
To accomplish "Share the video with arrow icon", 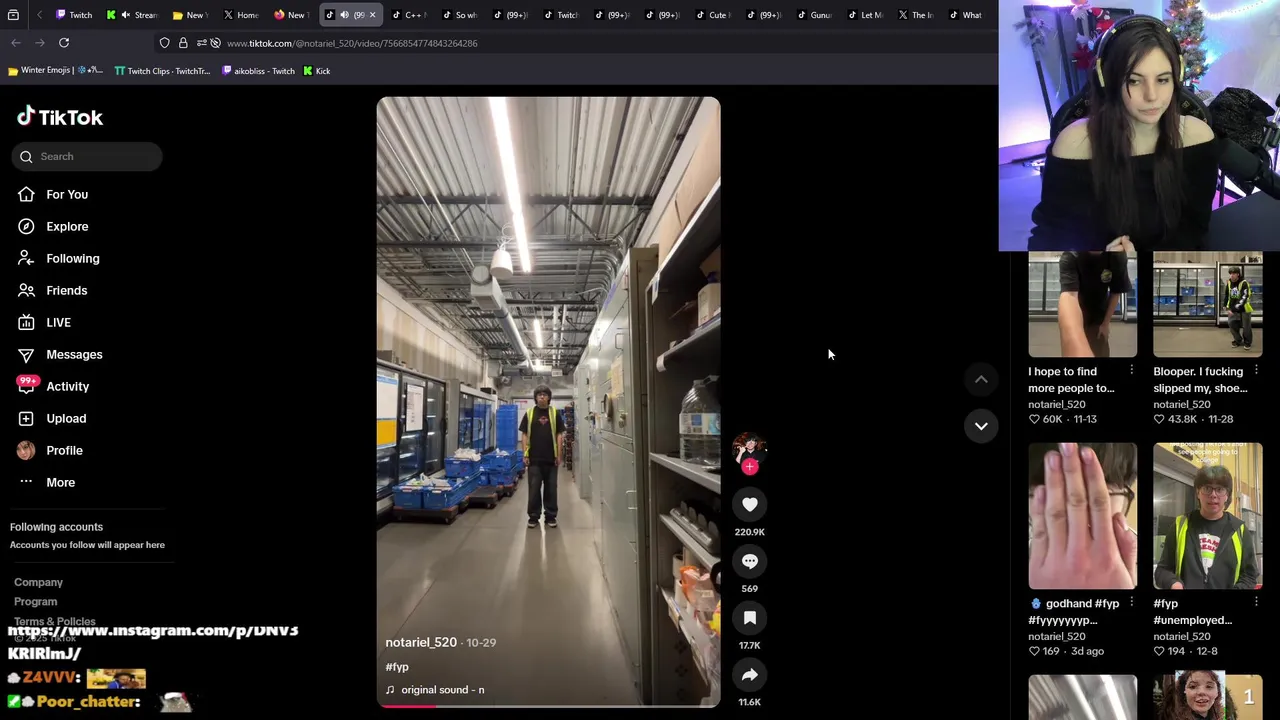I will click(x=749, y=675).
